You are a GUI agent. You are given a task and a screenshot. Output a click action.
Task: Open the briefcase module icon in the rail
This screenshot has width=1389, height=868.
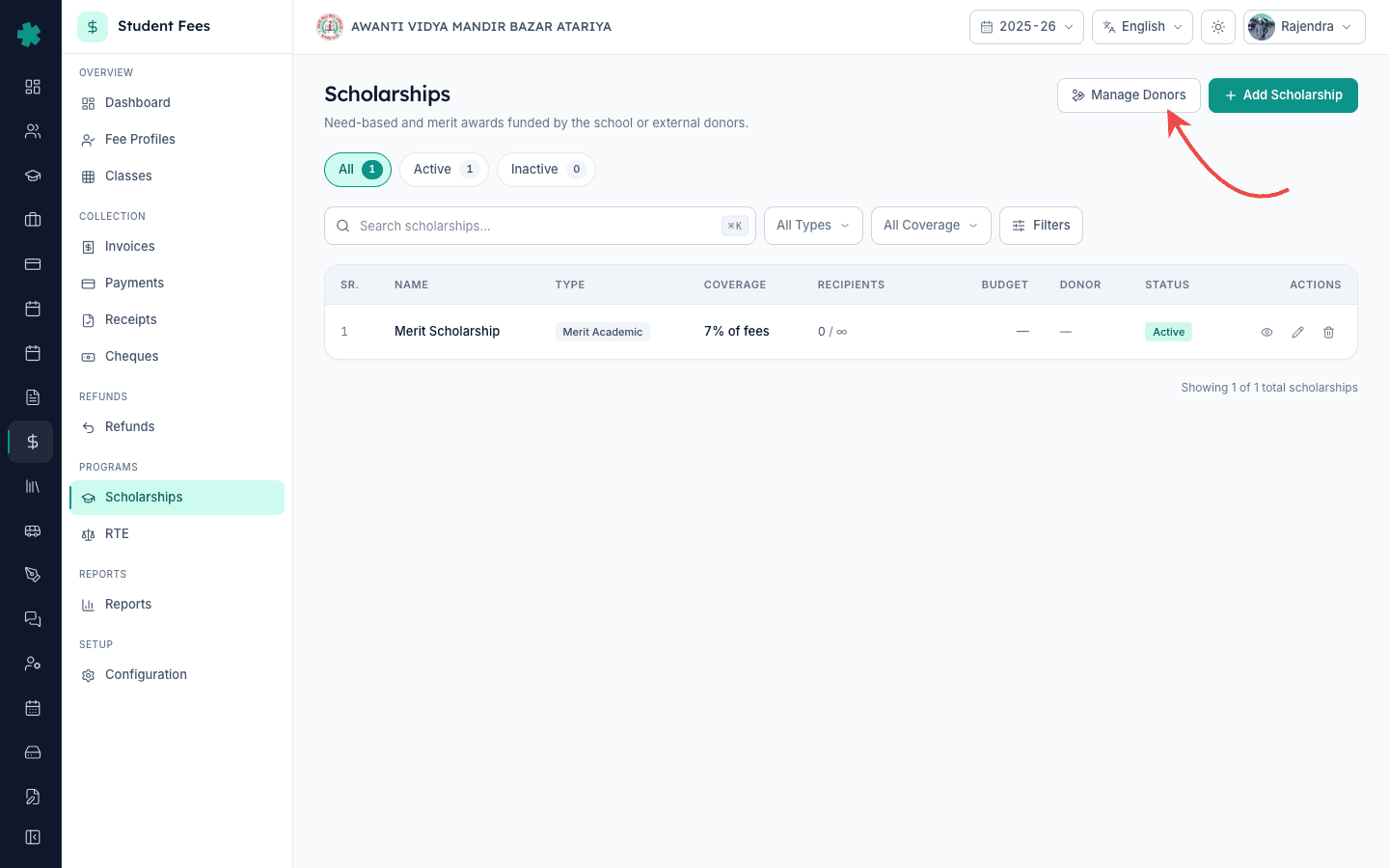(33, 220)
